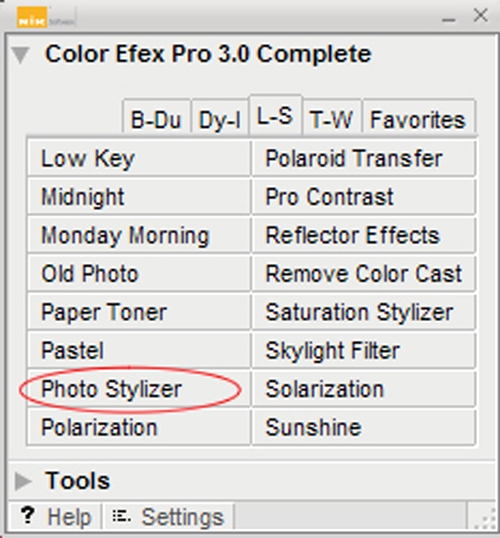The height and width of the screenshot is (538, 500).
Task: Collapse the Color Efex Pro 3.0 Complete section
Action: click(x=20, y=55)
